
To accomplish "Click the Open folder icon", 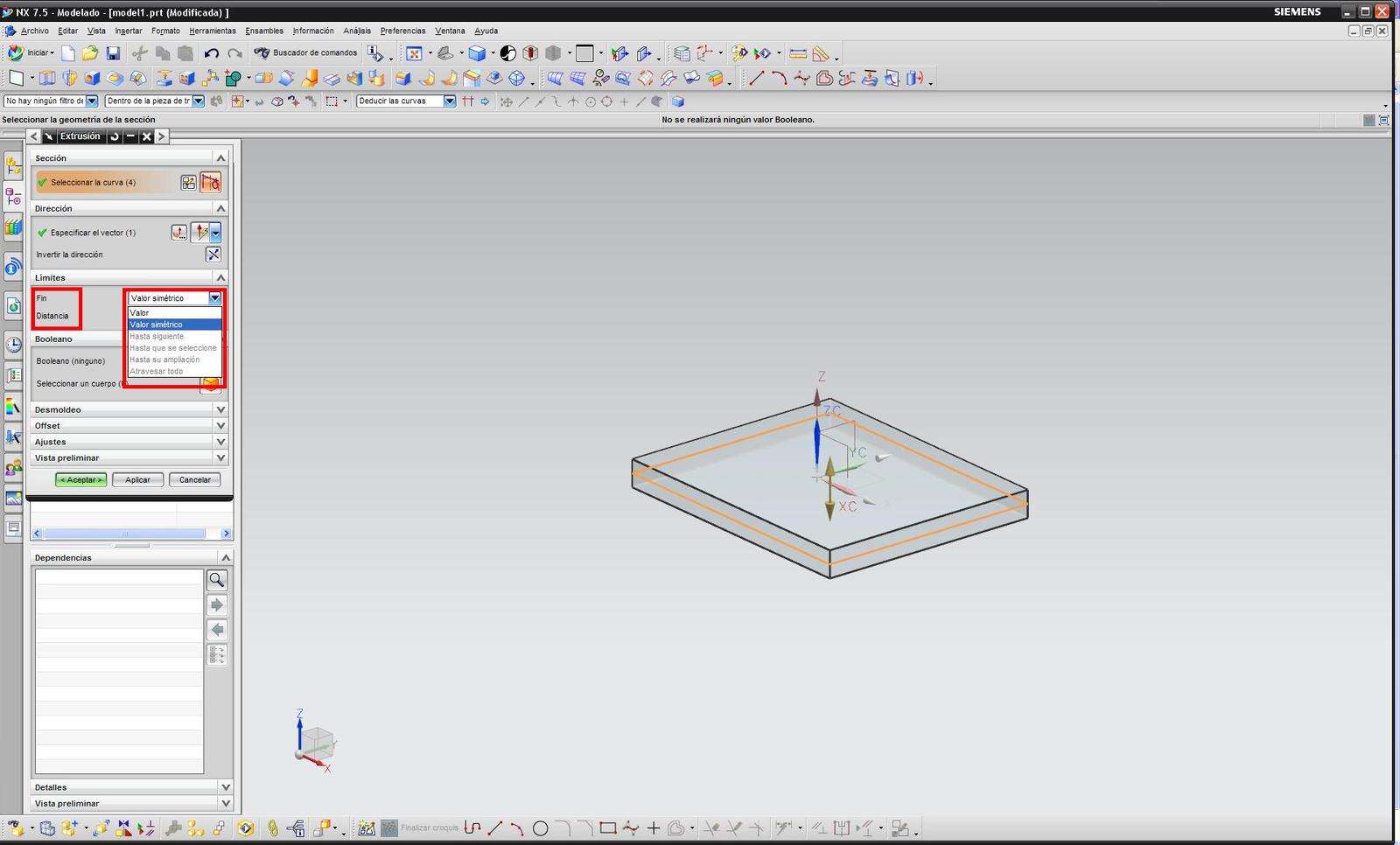I will point(90,53).
